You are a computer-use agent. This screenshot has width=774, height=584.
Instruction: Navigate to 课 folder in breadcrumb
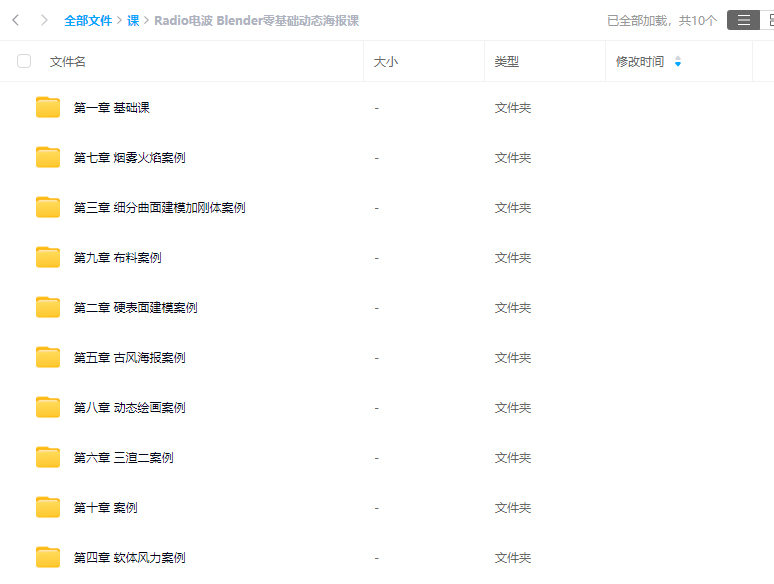133,20
